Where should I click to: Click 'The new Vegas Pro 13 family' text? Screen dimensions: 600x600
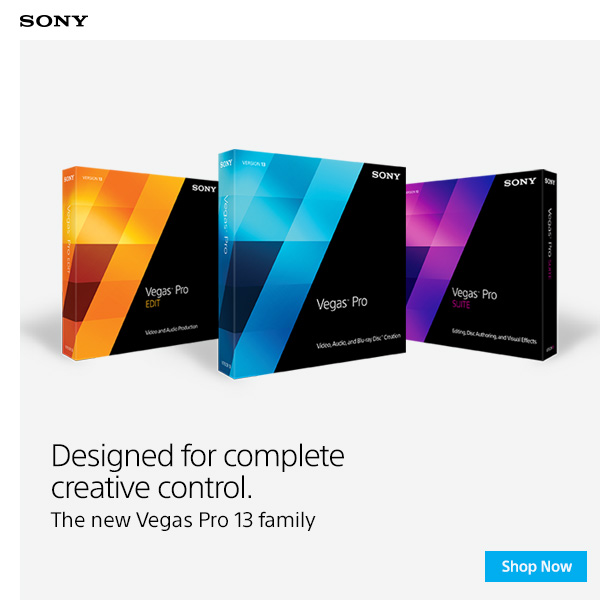click(x=183, y=520)
